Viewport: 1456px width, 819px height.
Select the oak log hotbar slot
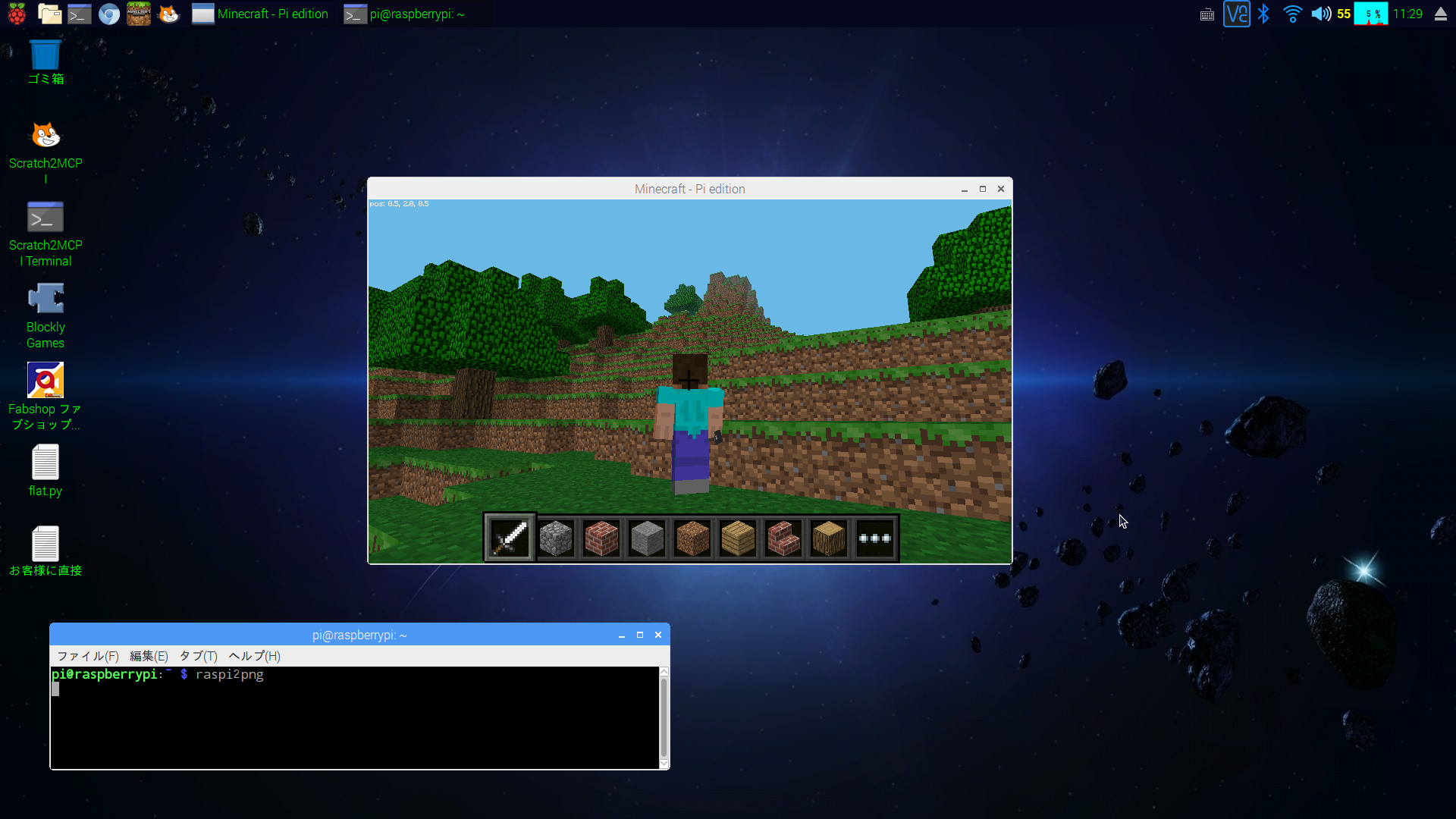829,538
